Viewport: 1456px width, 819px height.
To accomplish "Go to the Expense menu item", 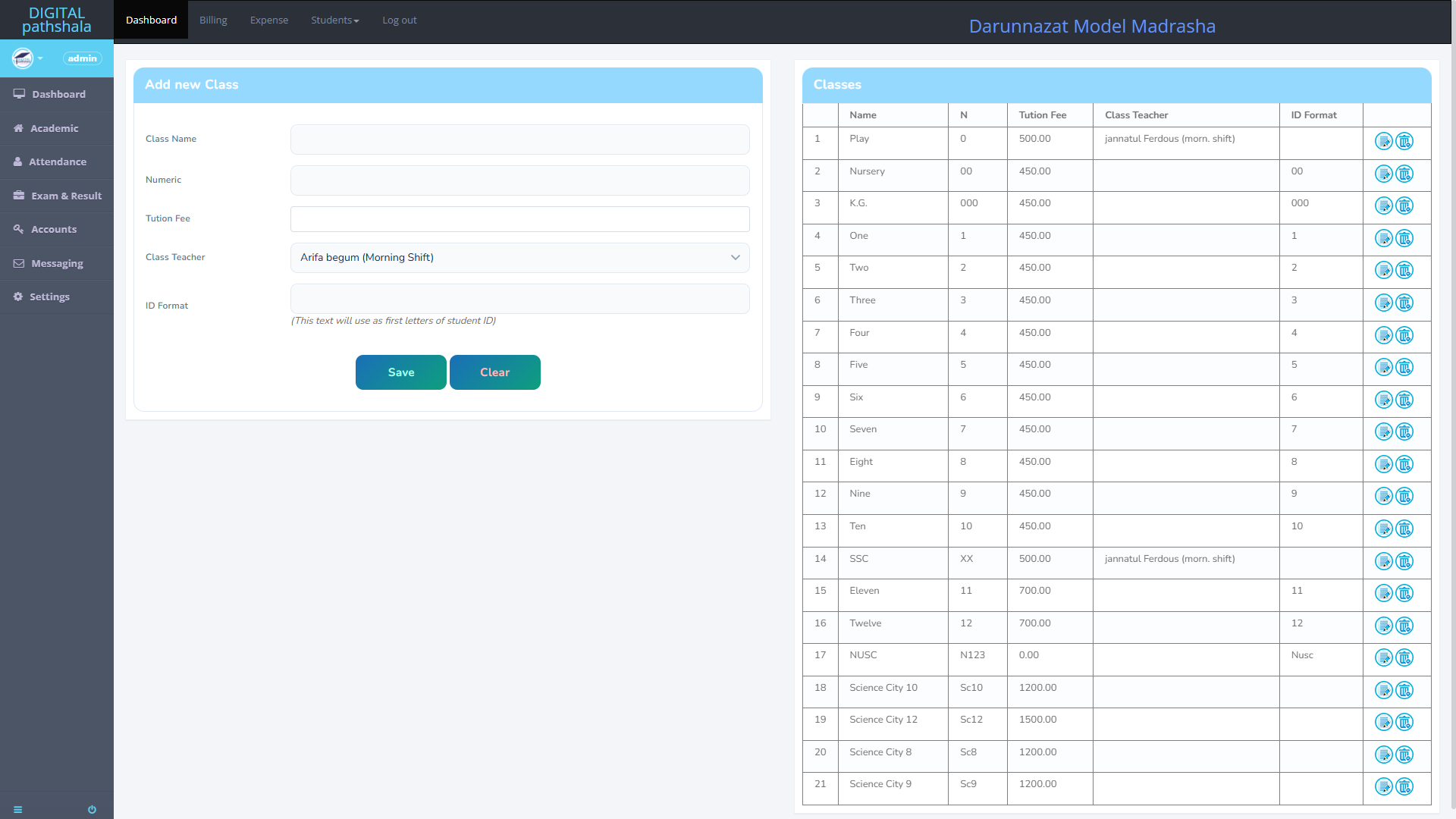I will click(268, 20).
